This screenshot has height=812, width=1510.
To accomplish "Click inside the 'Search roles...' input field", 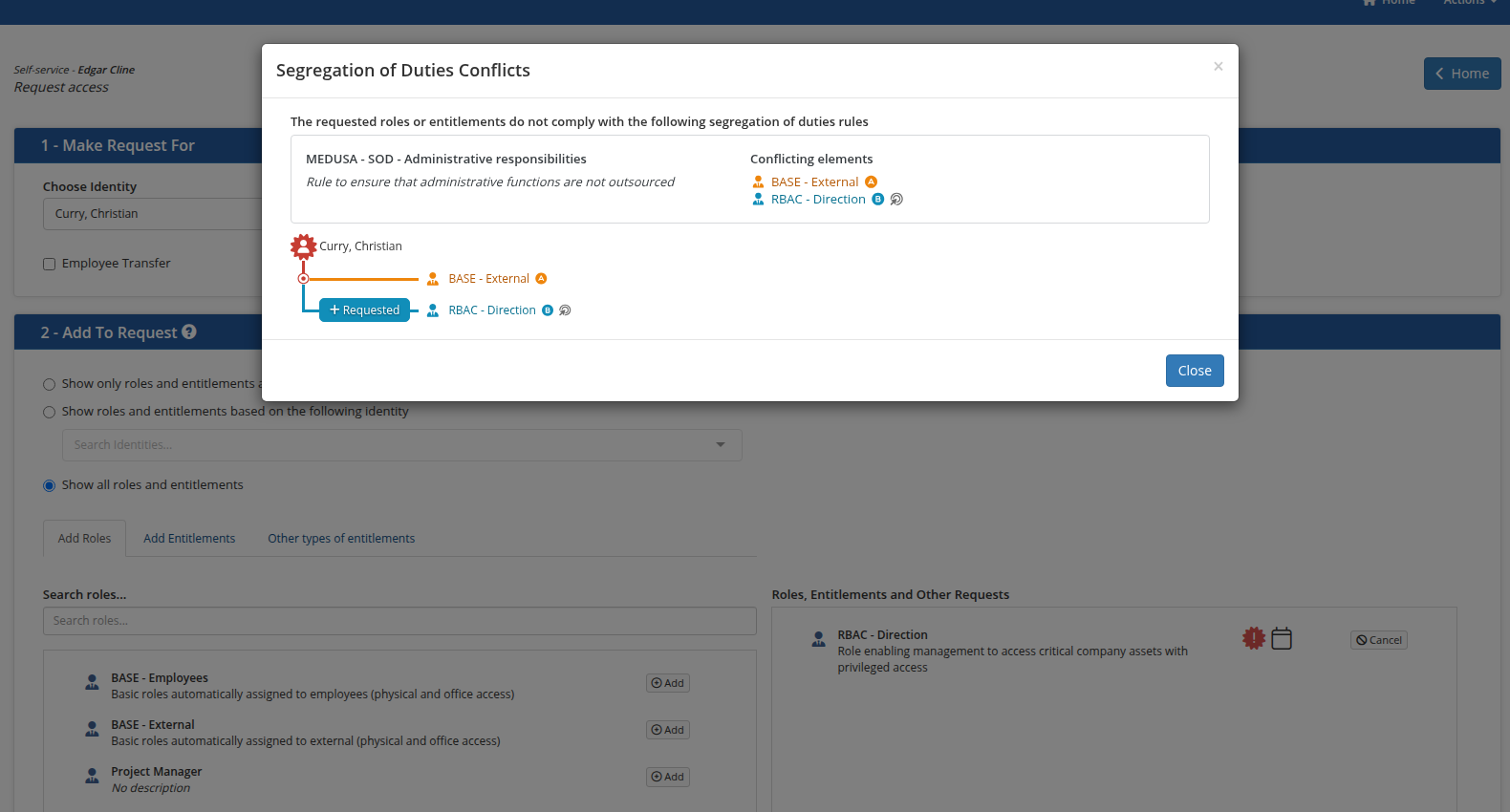I will (399, 620).
